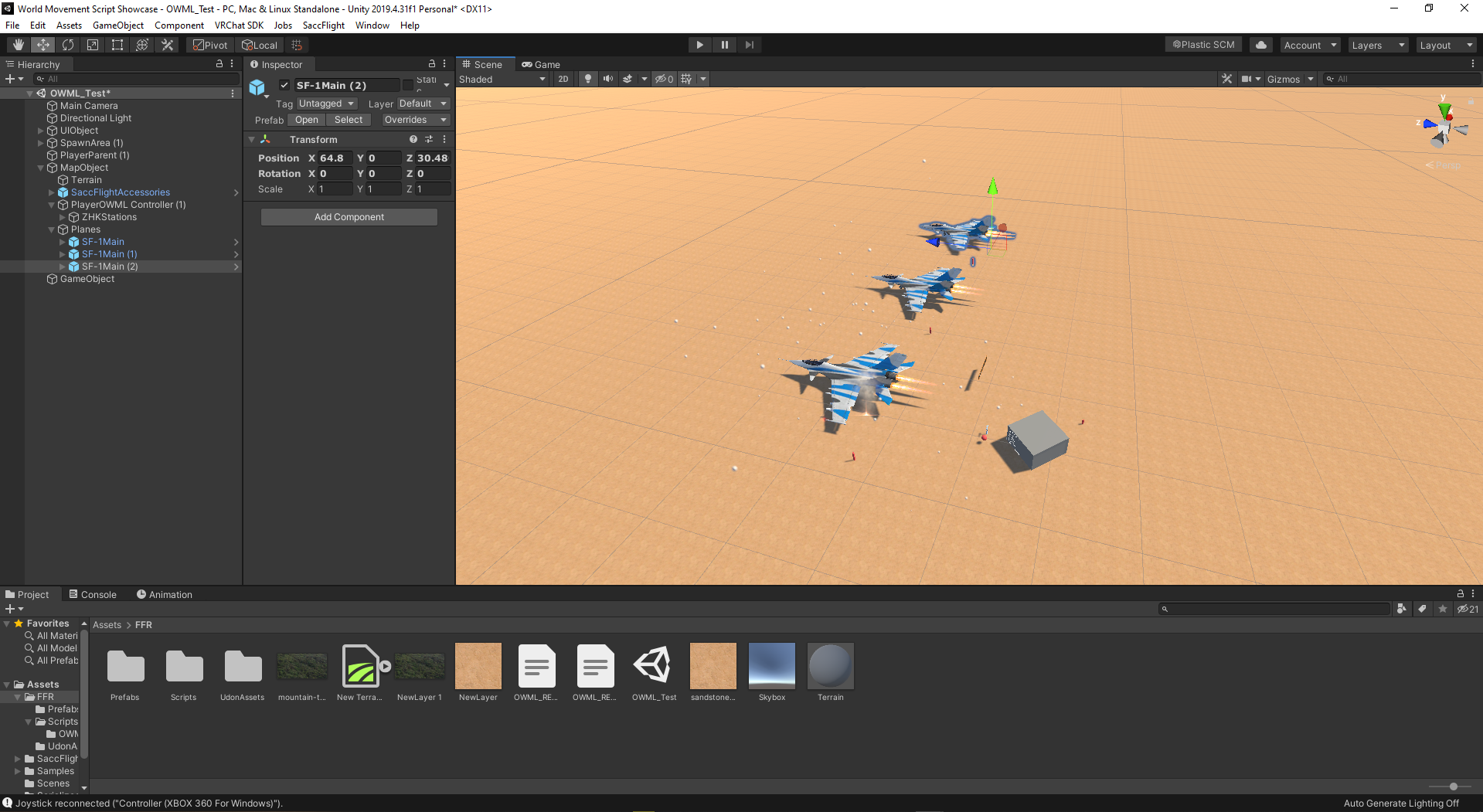Lock the Inspector panel
This screenshot has height=812, width=1483.
(x=432, y=64)
